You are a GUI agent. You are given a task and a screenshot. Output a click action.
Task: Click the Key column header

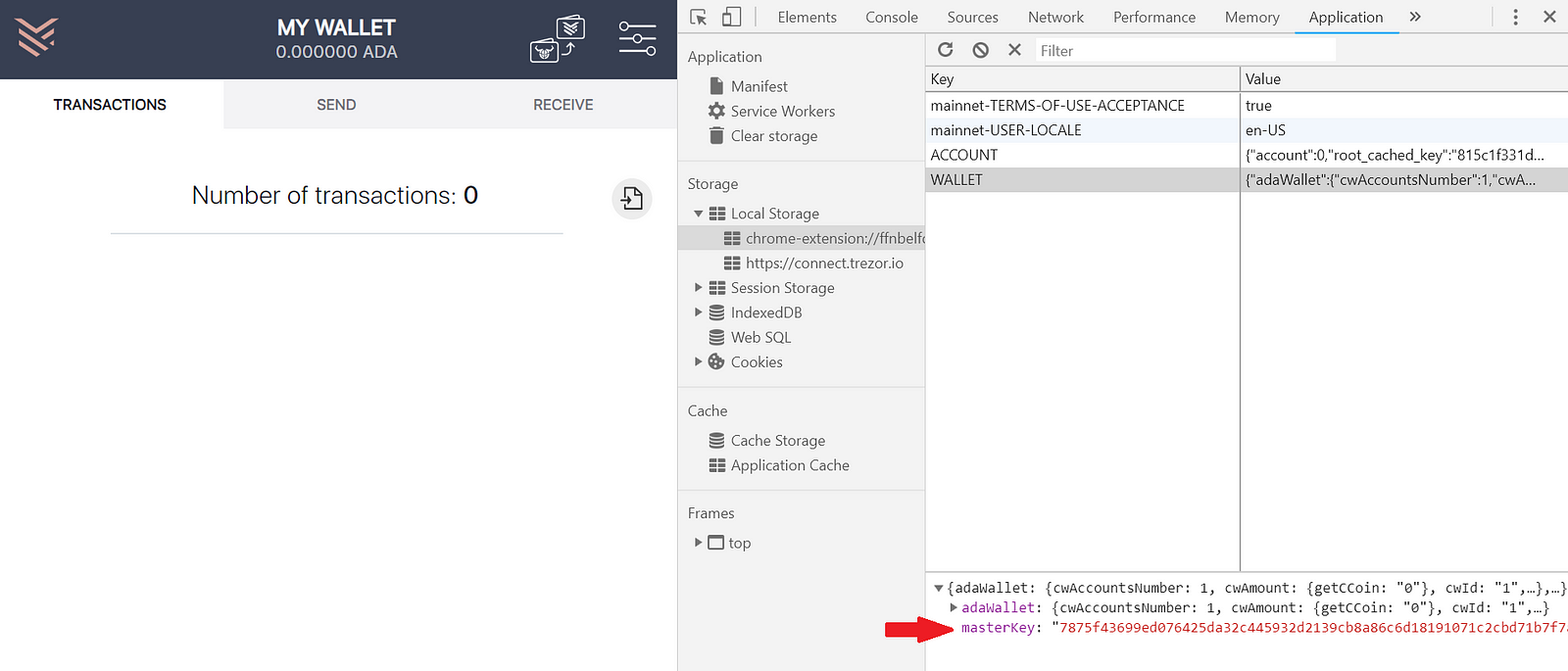click(x=1082, y=78)
